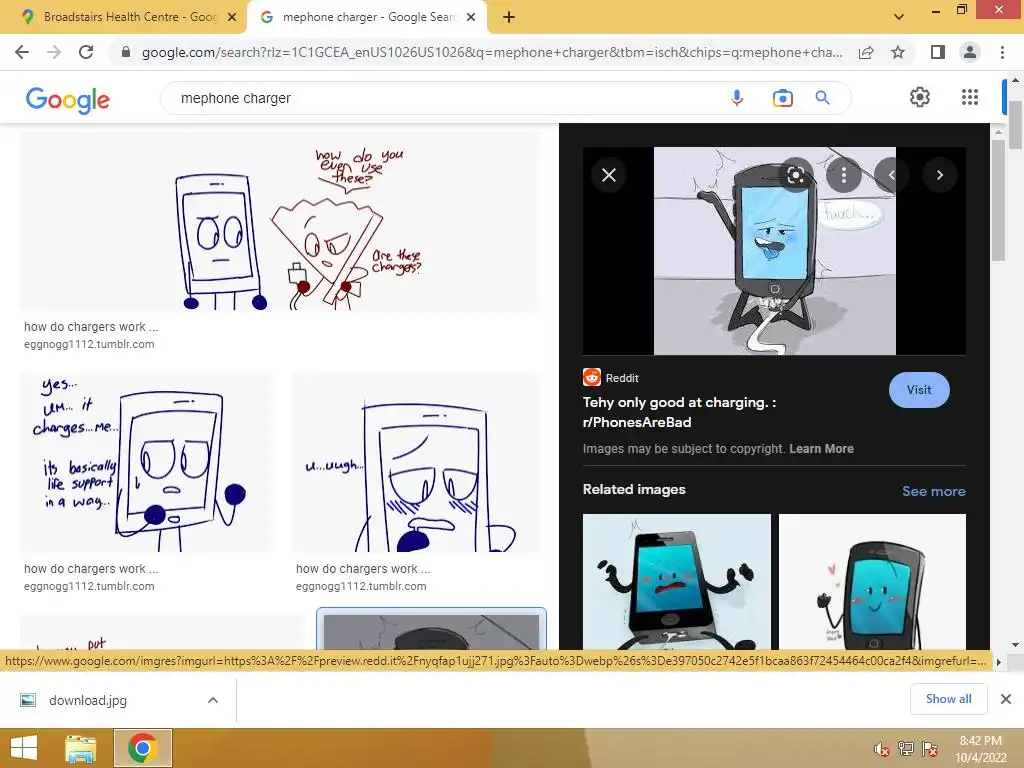
Task: Open the downloaded file download.jpg
Action: (88, 700)
